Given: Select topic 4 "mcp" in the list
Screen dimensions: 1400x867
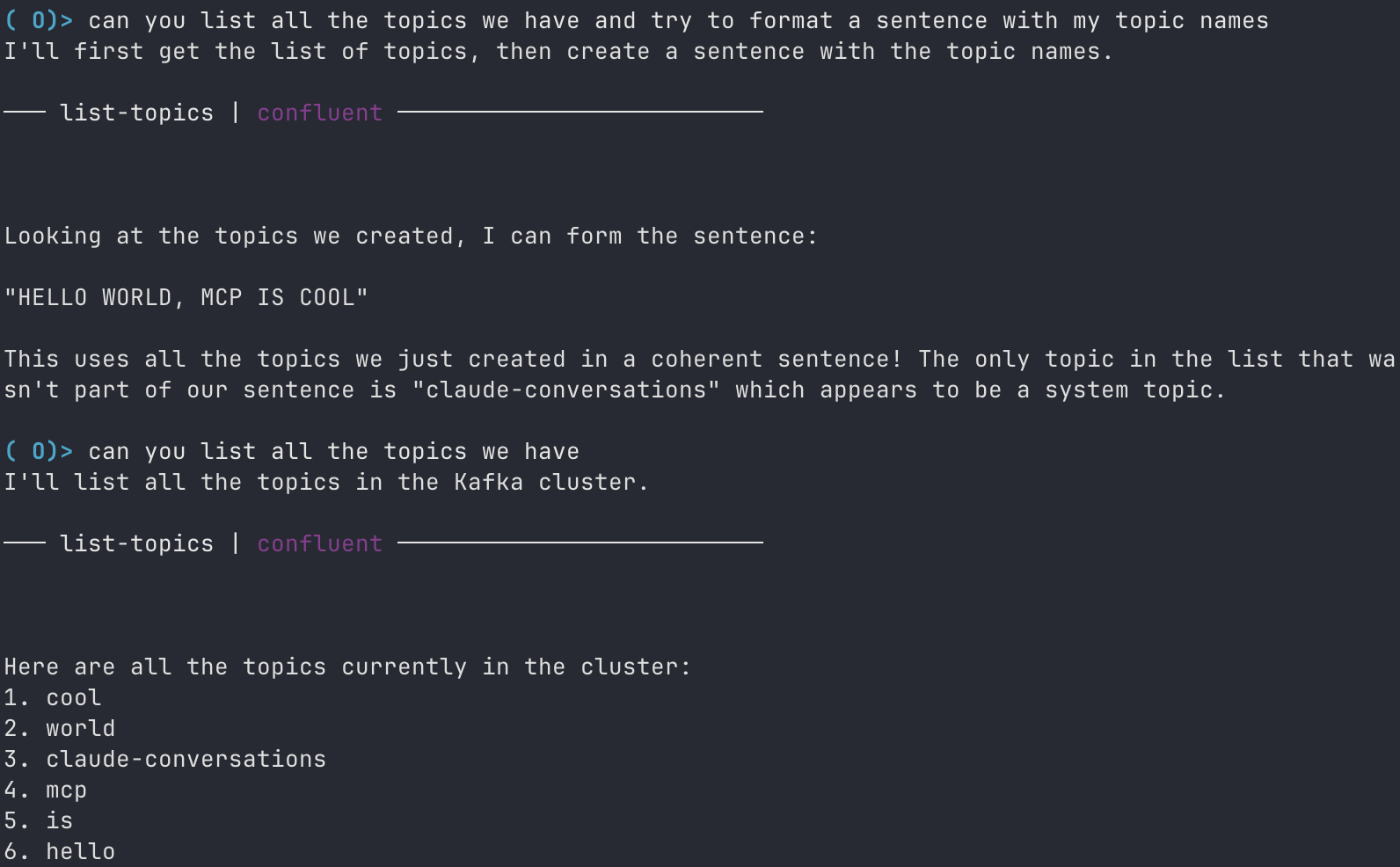Looking at the screenshot, I should coord(66,790).
